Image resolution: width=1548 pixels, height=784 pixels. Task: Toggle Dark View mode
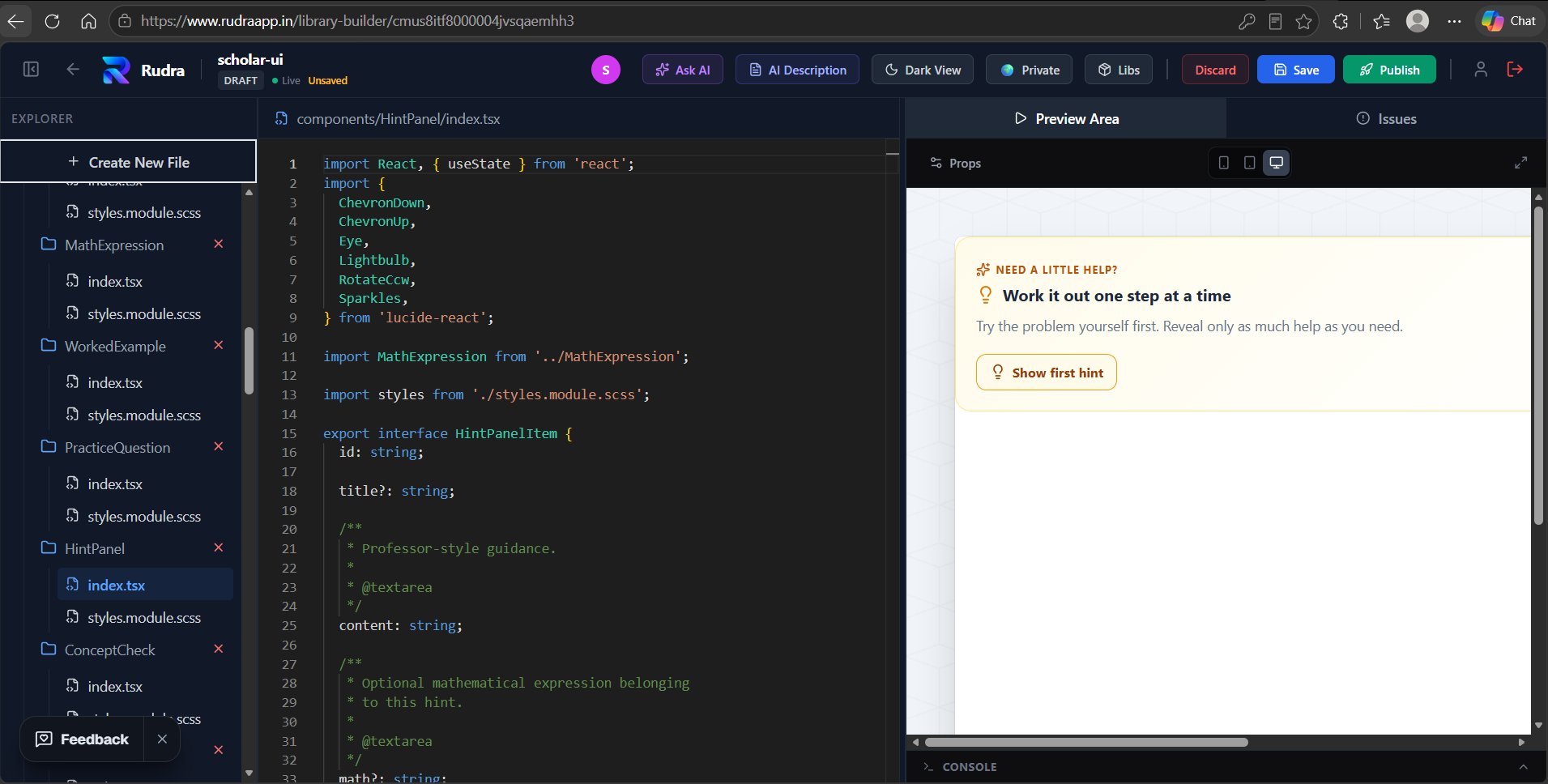pos(923,70)
